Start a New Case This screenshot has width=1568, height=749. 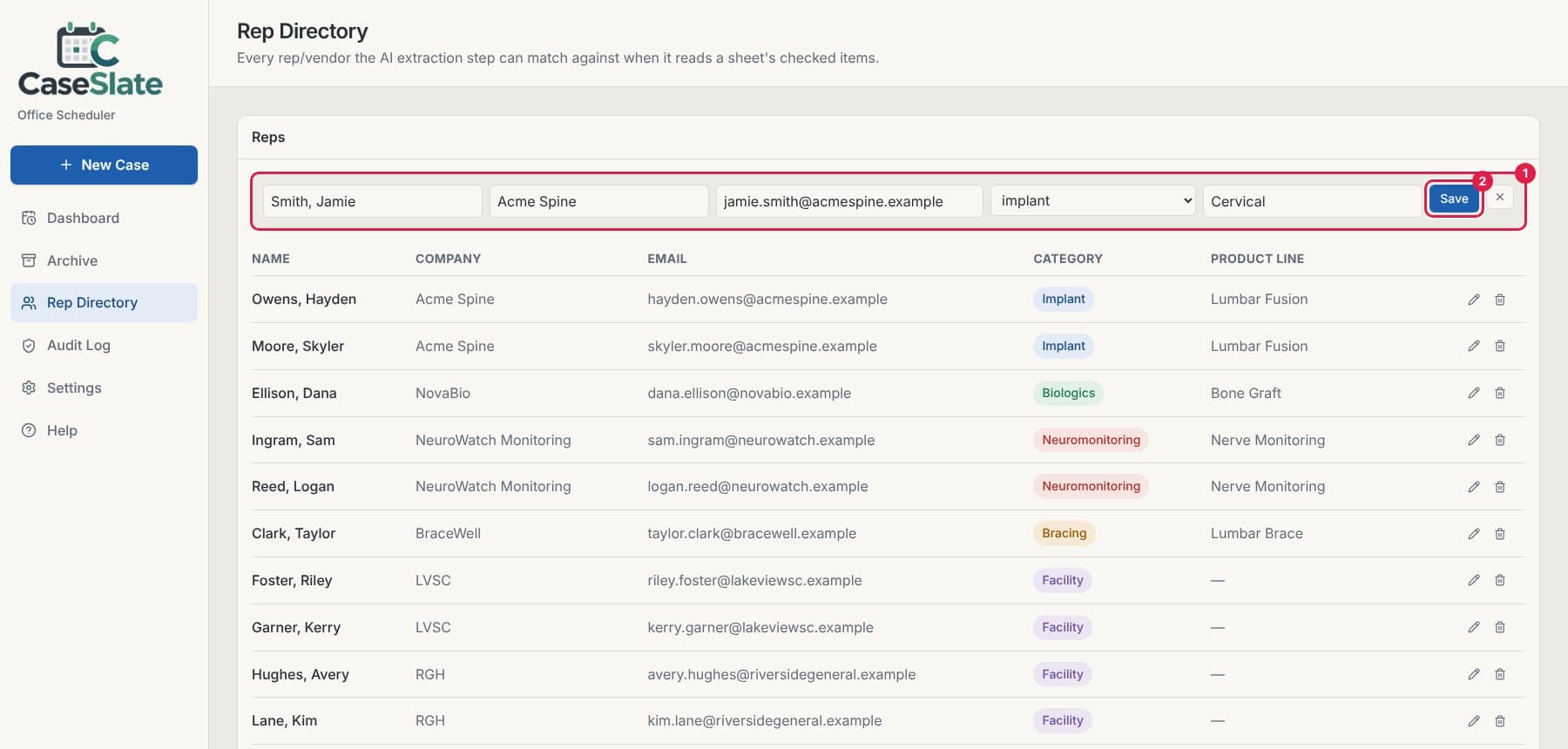click(104, 165)
